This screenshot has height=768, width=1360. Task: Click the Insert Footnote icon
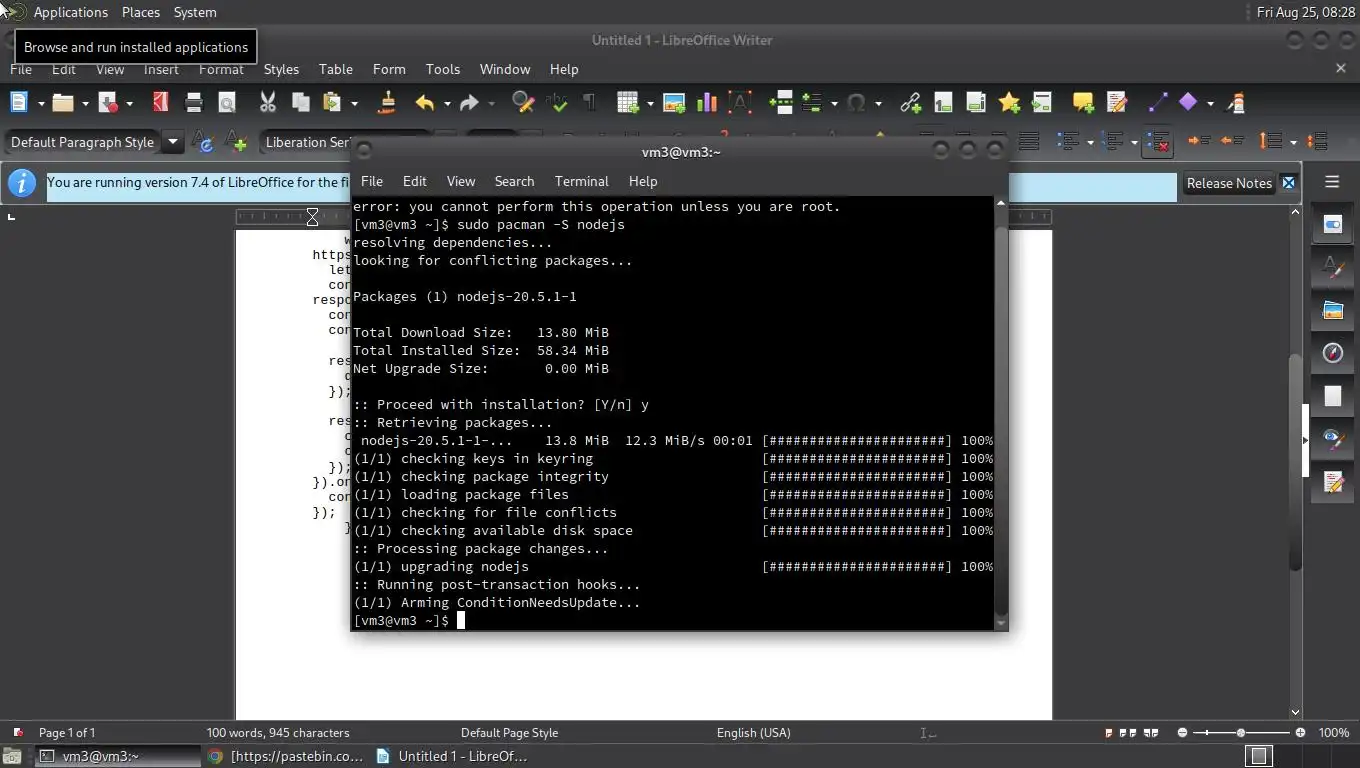[942, 102]
